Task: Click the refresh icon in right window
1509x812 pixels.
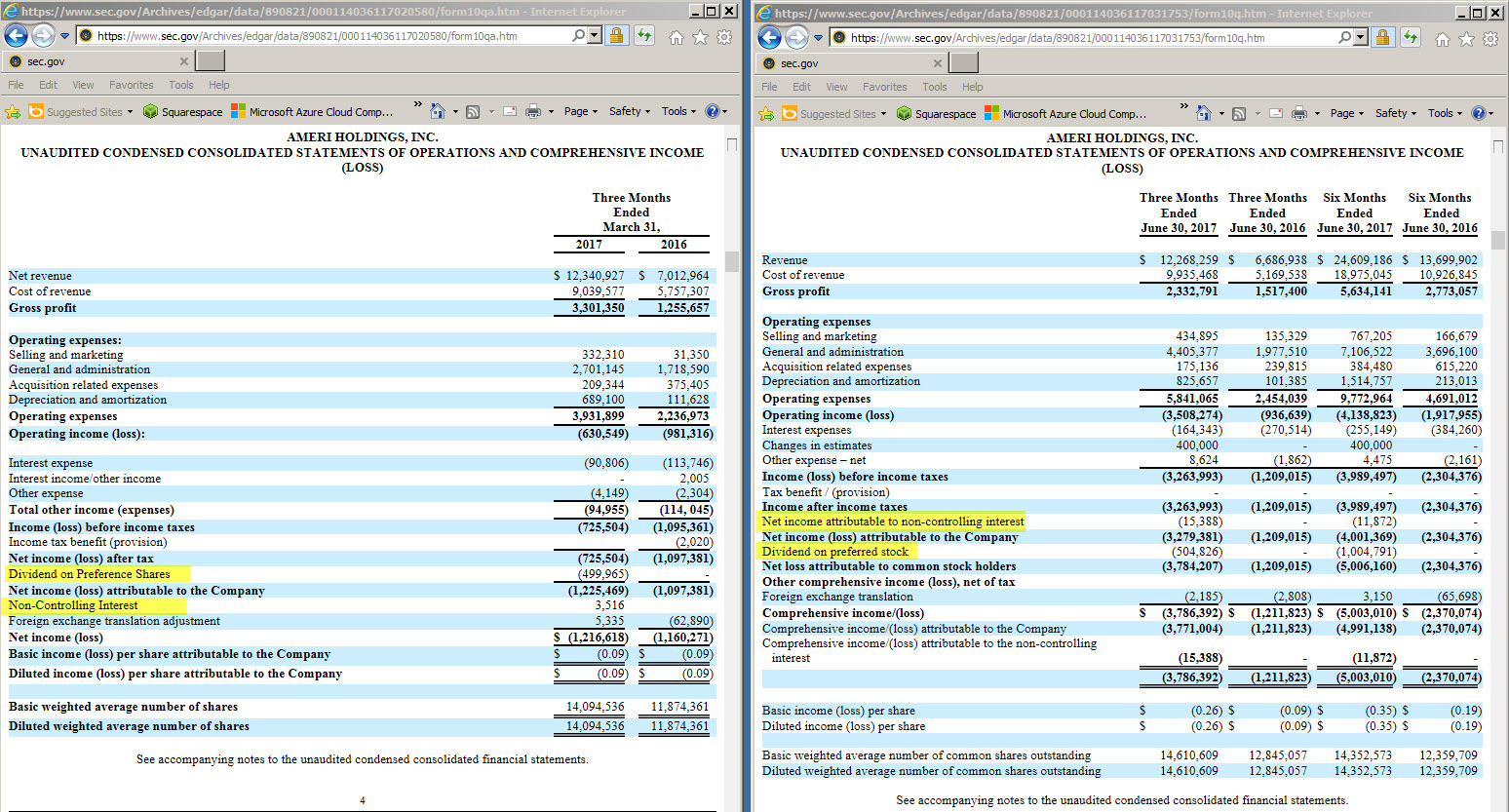Action: (x=1411, y=37)
